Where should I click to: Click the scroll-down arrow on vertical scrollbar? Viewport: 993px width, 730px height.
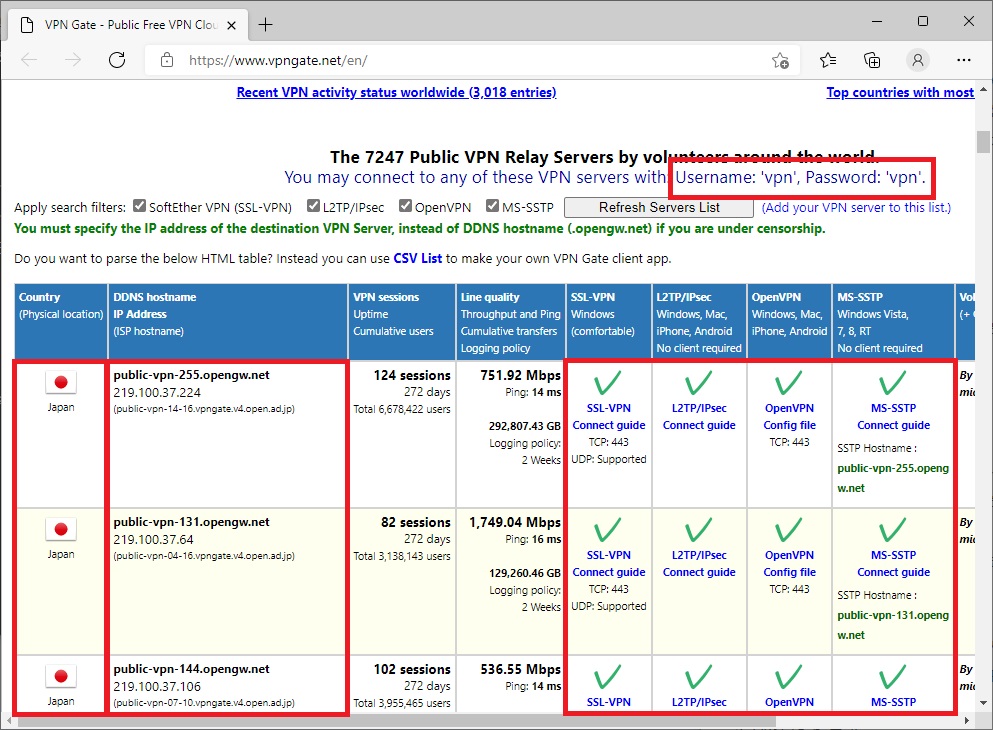983,703
